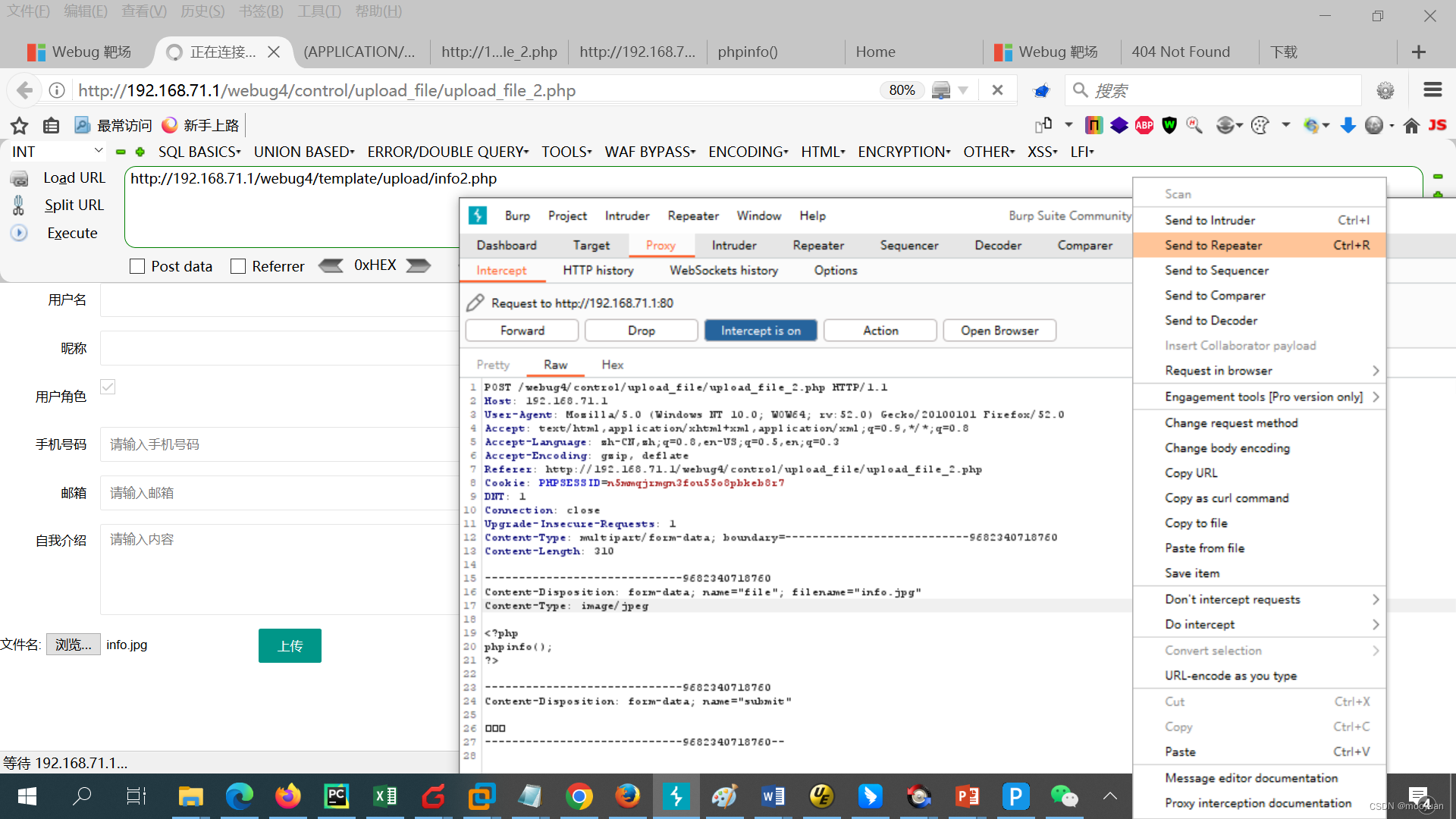Tick the Referrer checkbox
1456x819 pixels.
tap(238, 266)
